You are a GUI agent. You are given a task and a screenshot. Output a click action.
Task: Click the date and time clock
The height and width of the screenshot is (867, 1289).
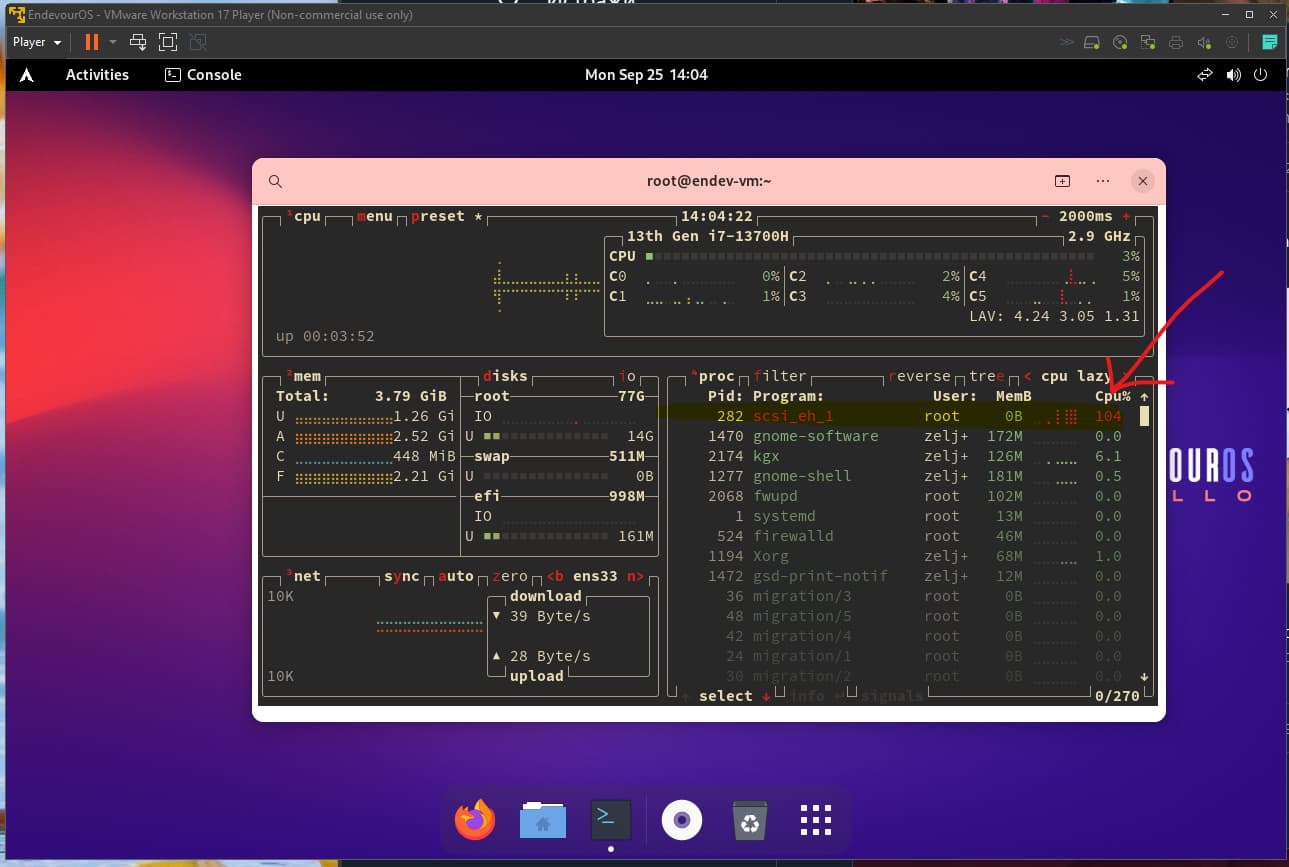646,75
